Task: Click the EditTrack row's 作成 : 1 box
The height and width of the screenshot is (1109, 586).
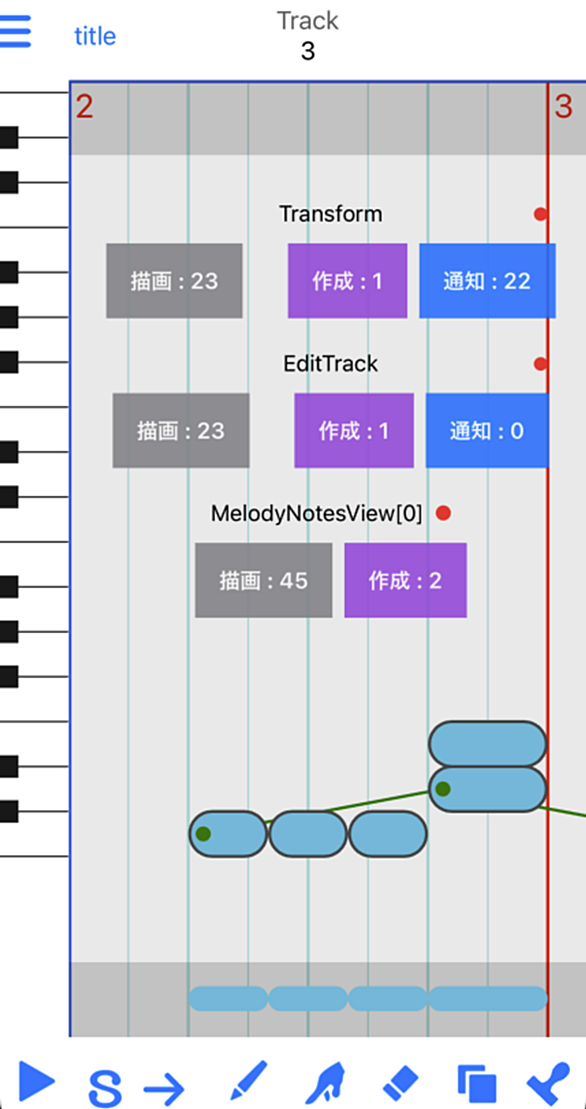Action: tap(353, 430)
